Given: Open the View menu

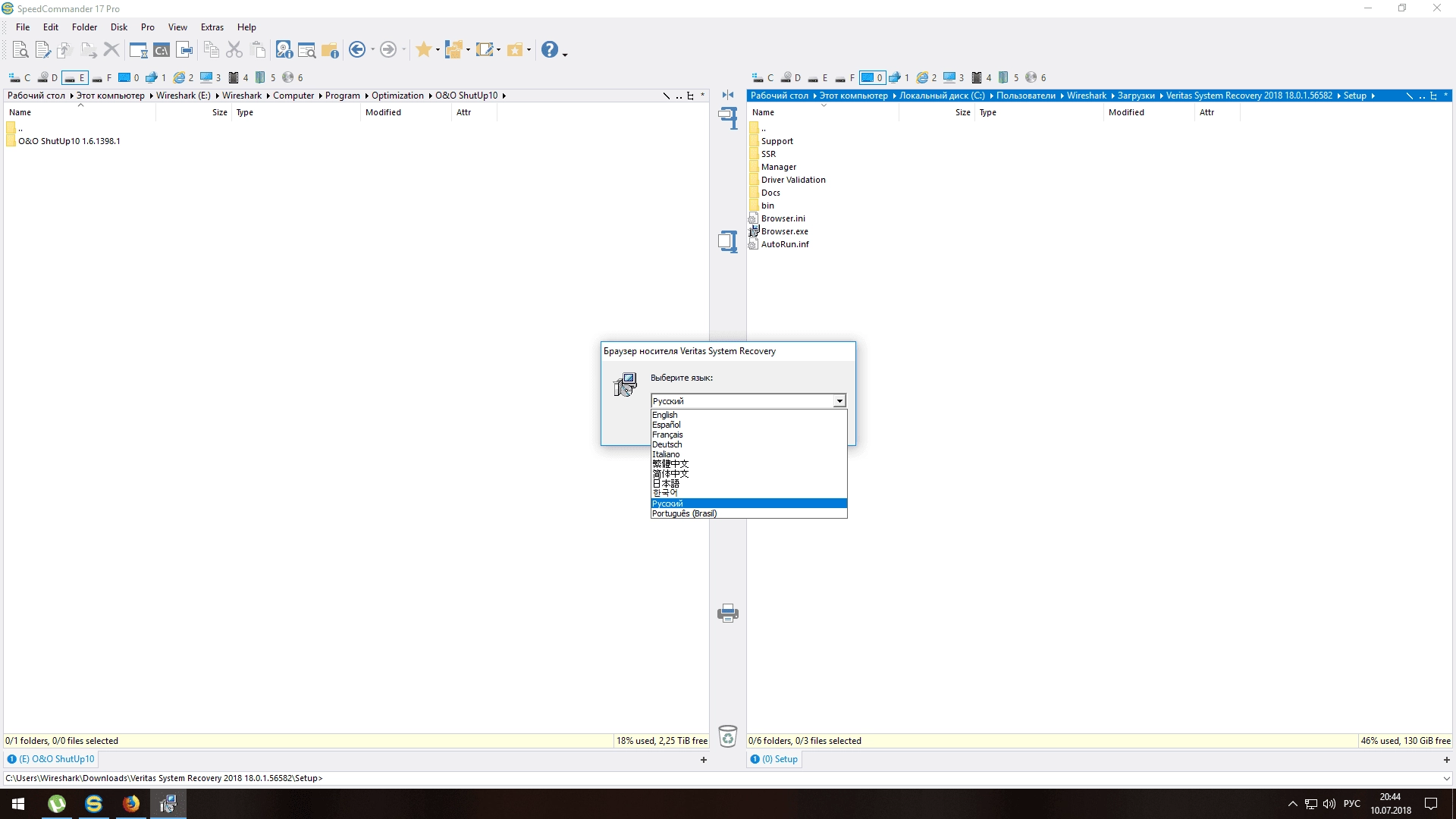Looking at the screenshot, I should 177,27.
